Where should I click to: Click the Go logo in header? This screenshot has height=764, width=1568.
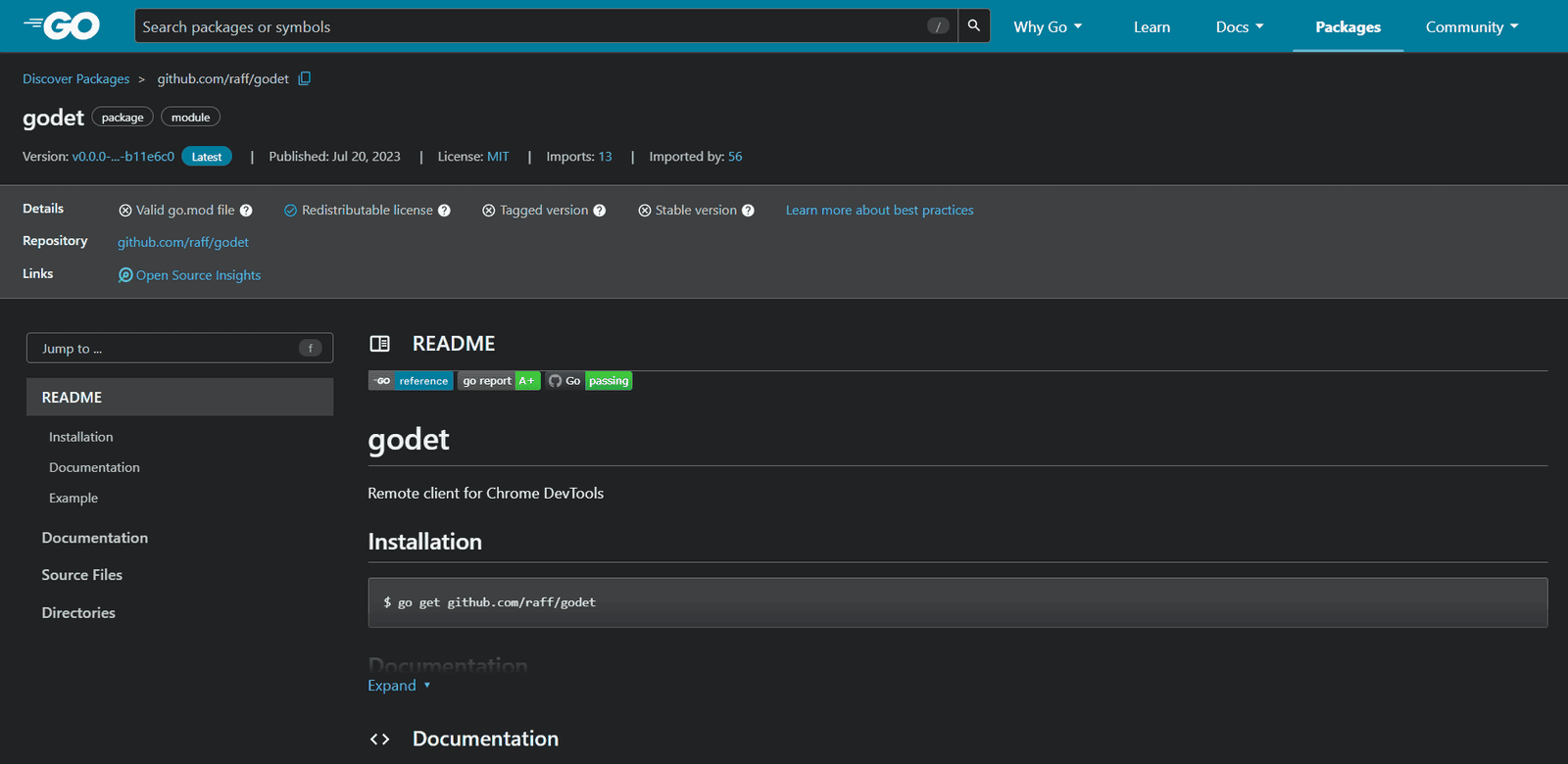(62, 26)
